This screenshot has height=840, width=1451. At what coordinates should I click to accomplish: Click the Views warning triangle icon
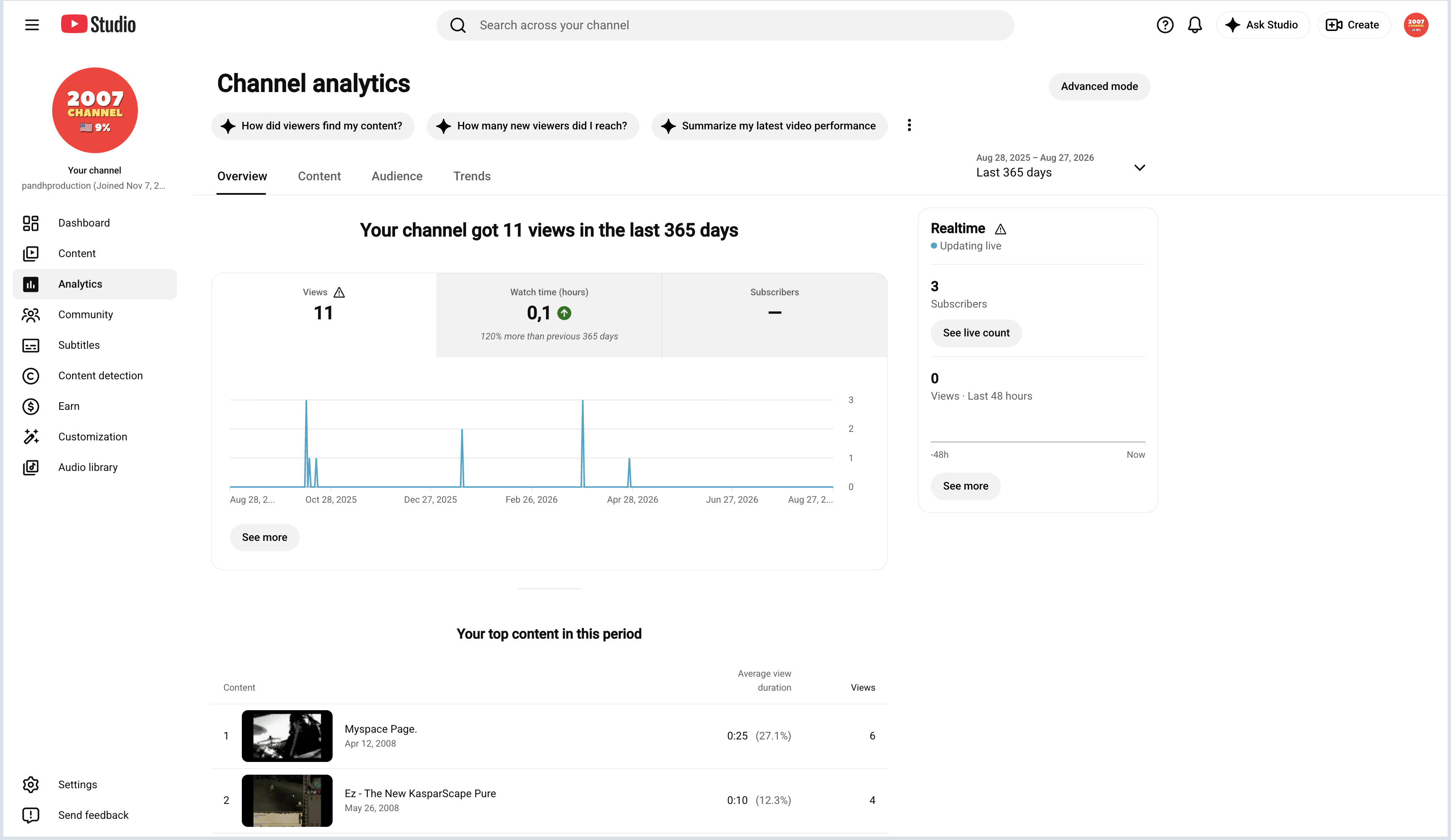(339, 292)
